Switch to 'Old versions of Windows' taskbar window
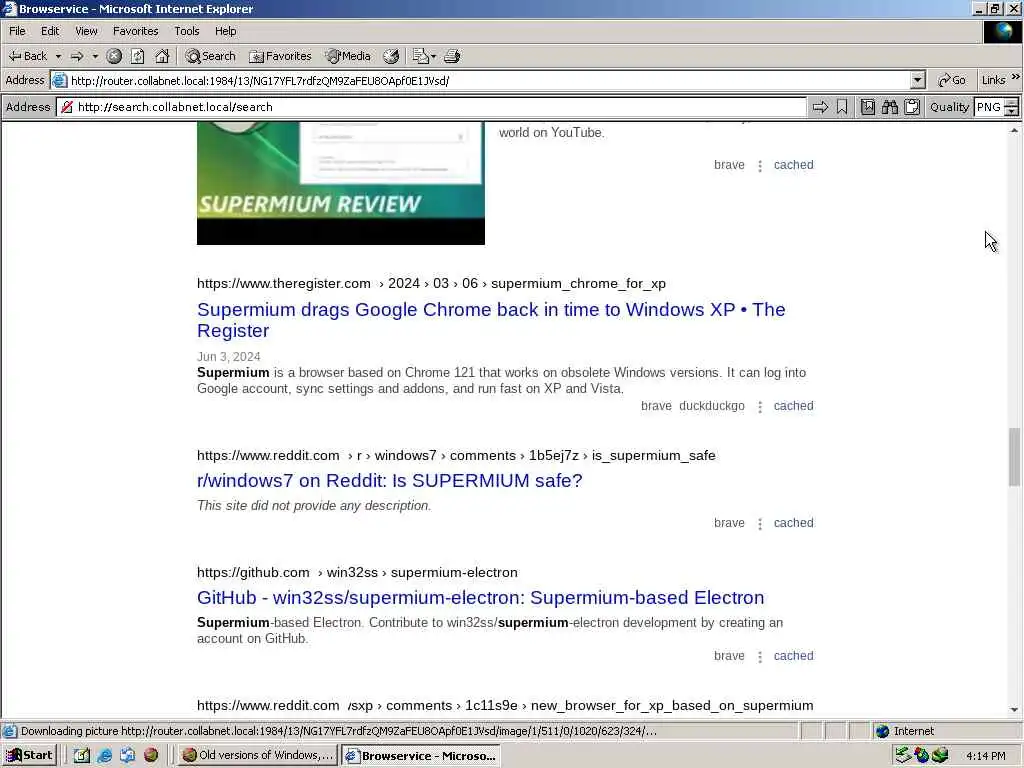This screenshot has width=1024, height=768. [x=259, y=756]
